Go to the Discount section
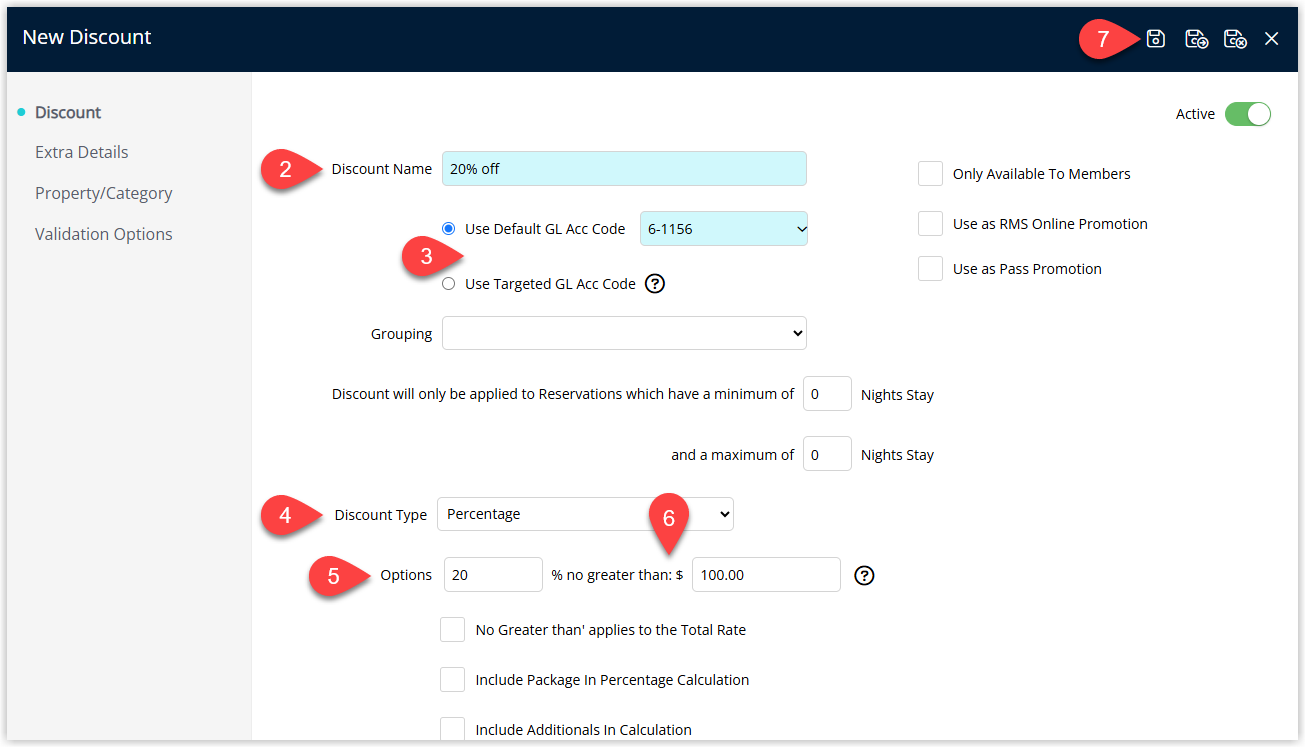This screenshot has height=748, width=1306. [68, 112]
